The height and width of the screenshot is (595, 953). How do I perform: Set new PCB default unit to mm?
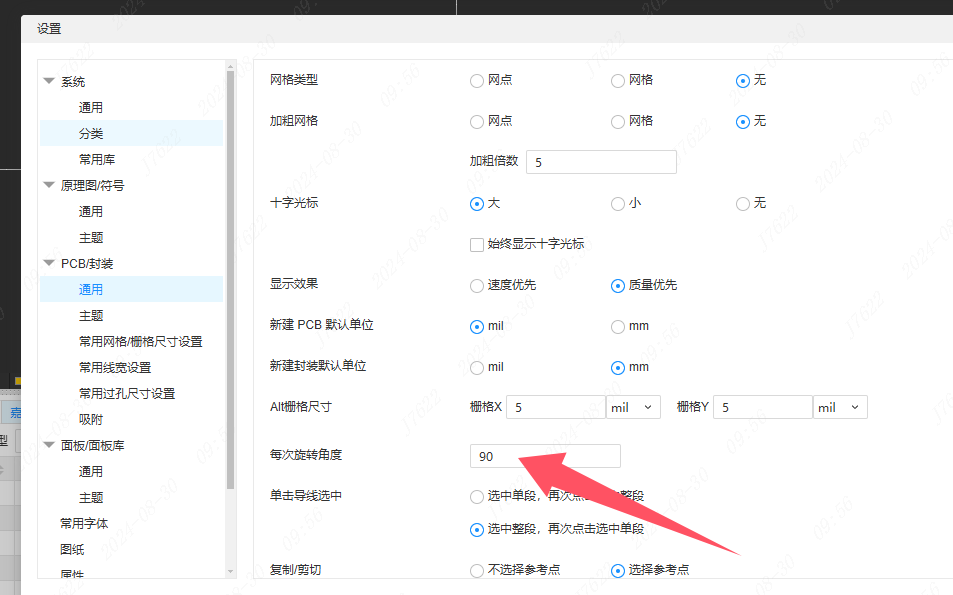pos(618,327)
